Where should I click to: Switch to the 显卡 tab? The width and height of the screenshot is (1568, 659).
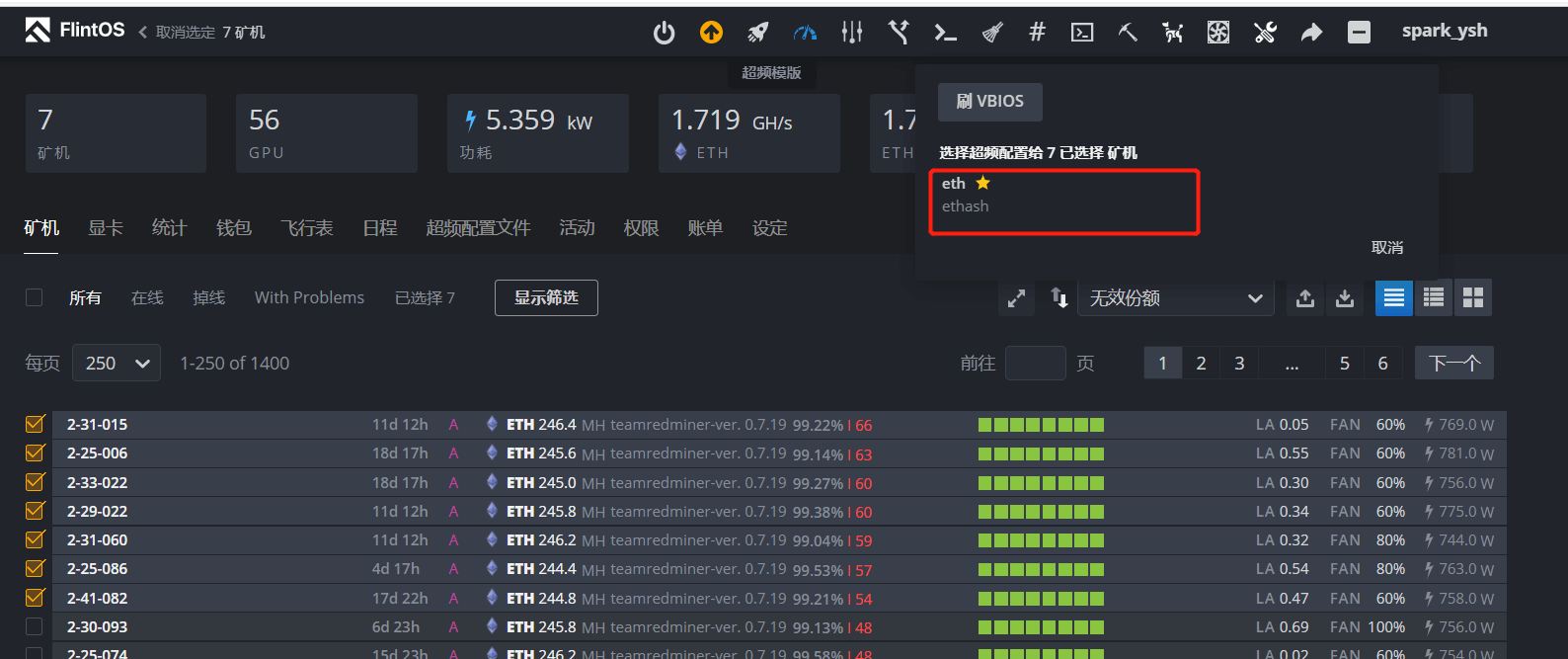click(x=106, y=228)
